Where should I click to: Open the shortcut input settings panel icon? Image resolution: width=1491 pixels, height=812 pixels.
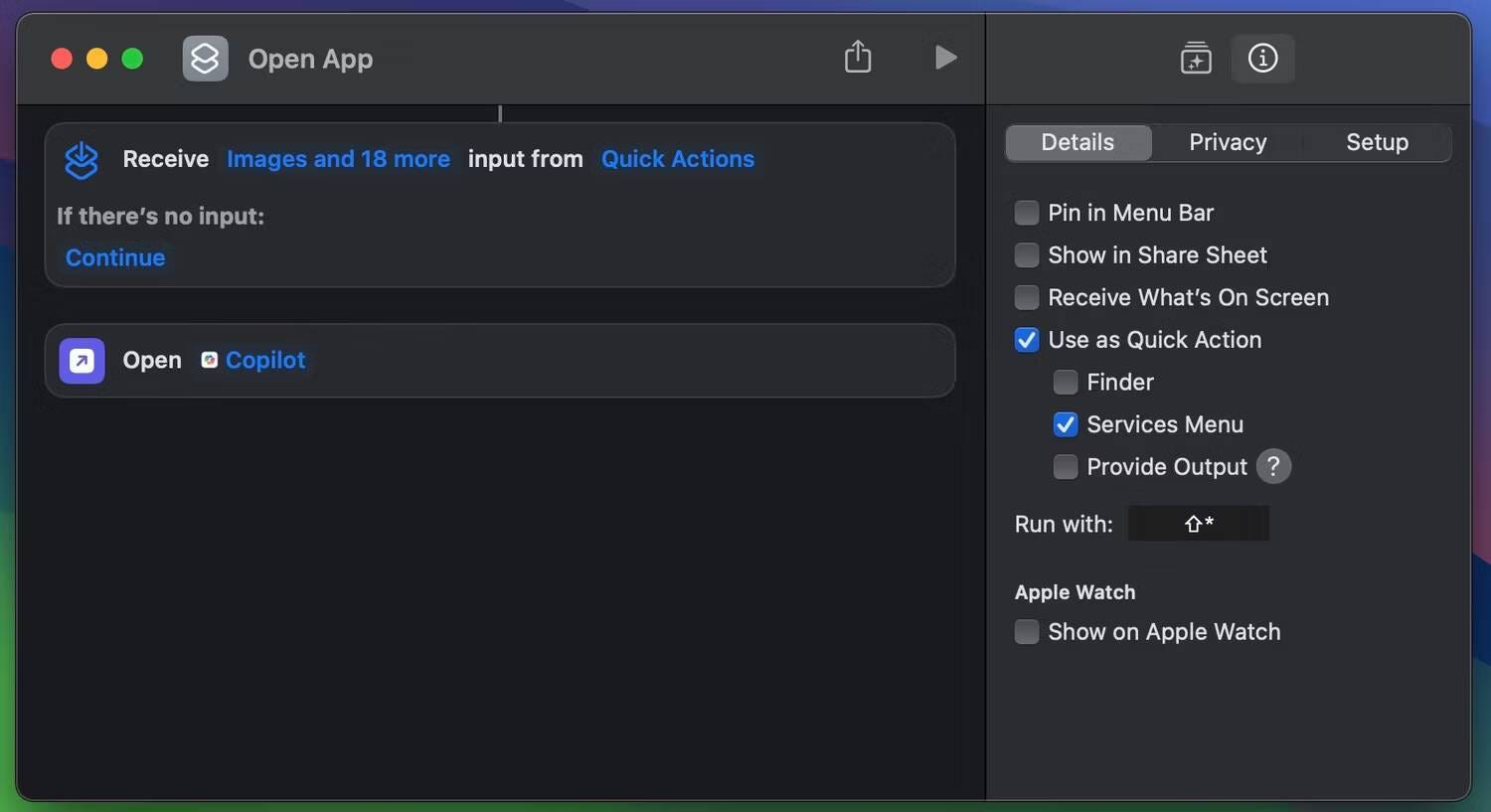click(x=1196, y=58)
